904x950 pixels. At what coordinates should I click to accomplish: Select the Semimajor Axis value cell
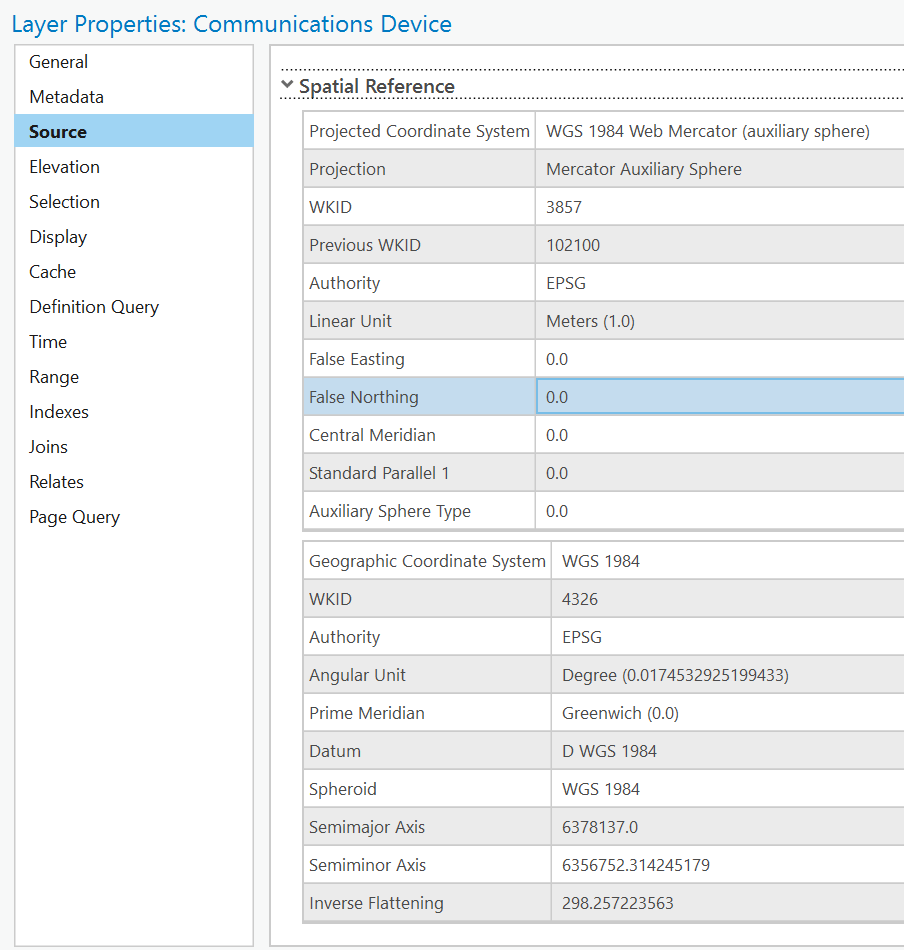(700, 827)
